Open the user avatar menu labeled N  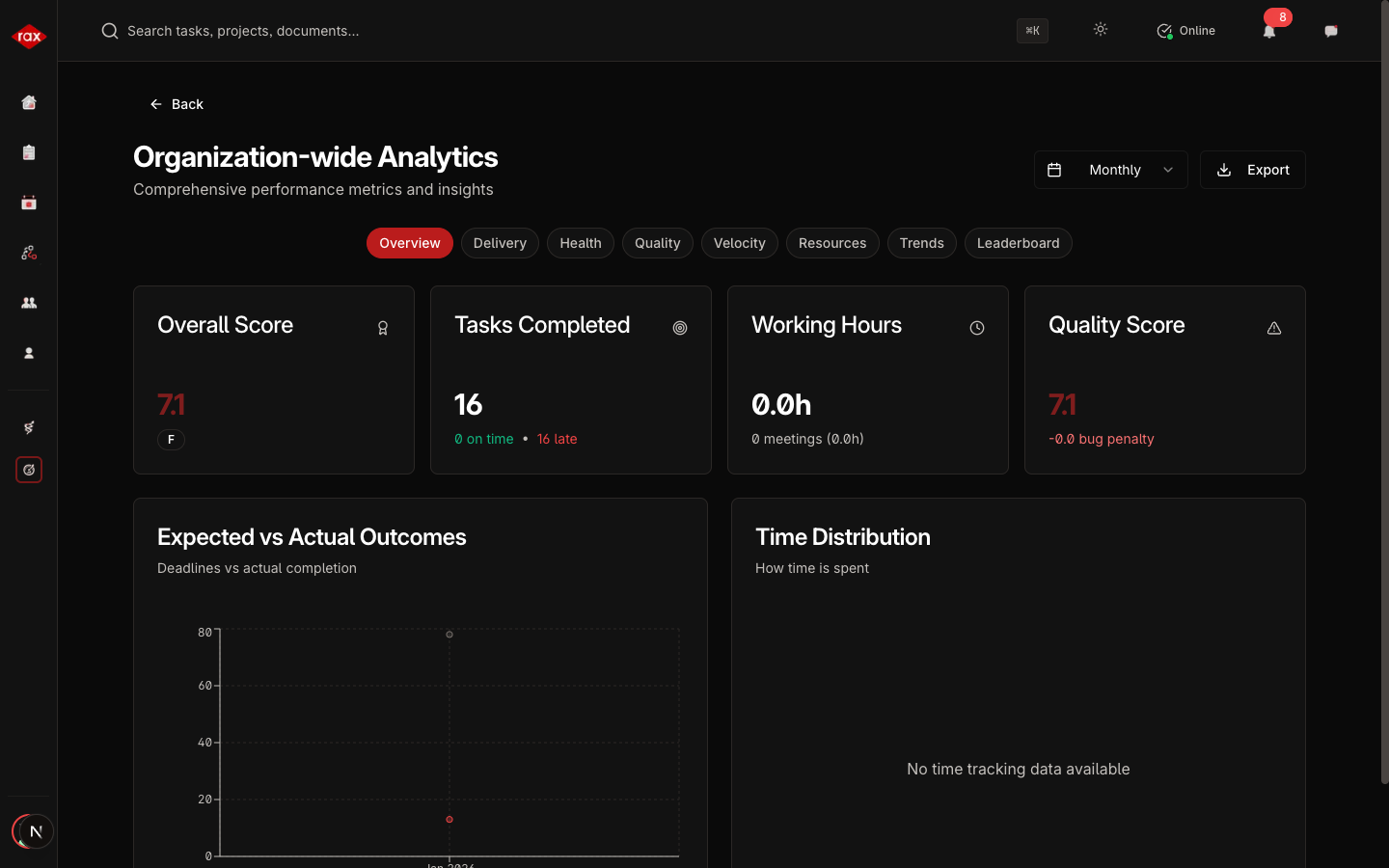click(x=35, y=831)
